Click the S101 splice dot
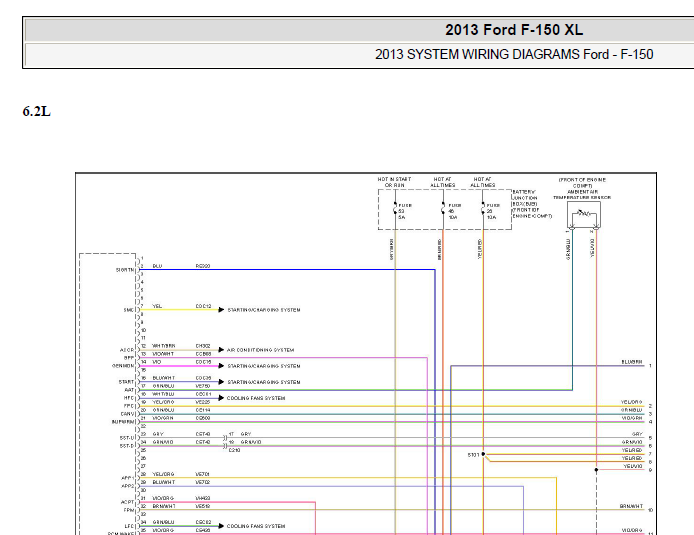This screenshot has width=694, height=535. (x=483, y=454)
